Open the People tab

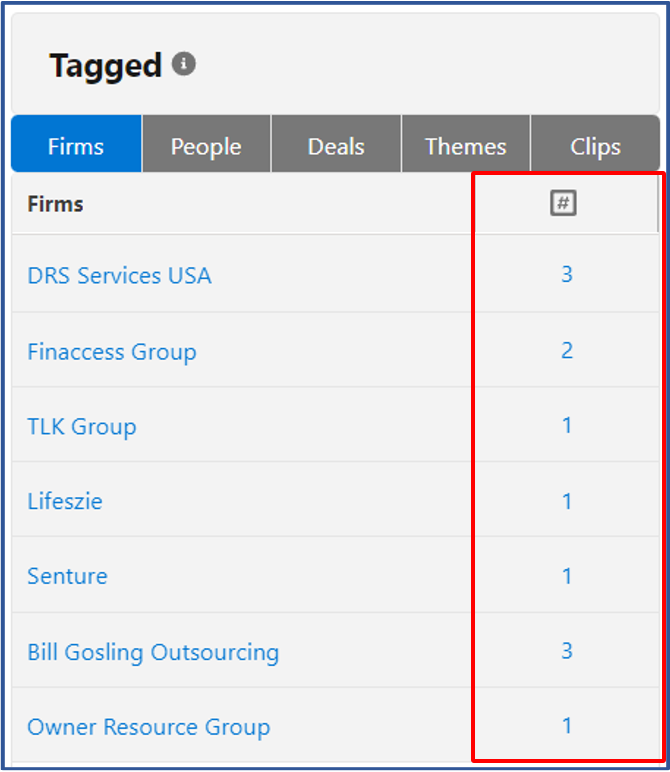pos(206,146)
